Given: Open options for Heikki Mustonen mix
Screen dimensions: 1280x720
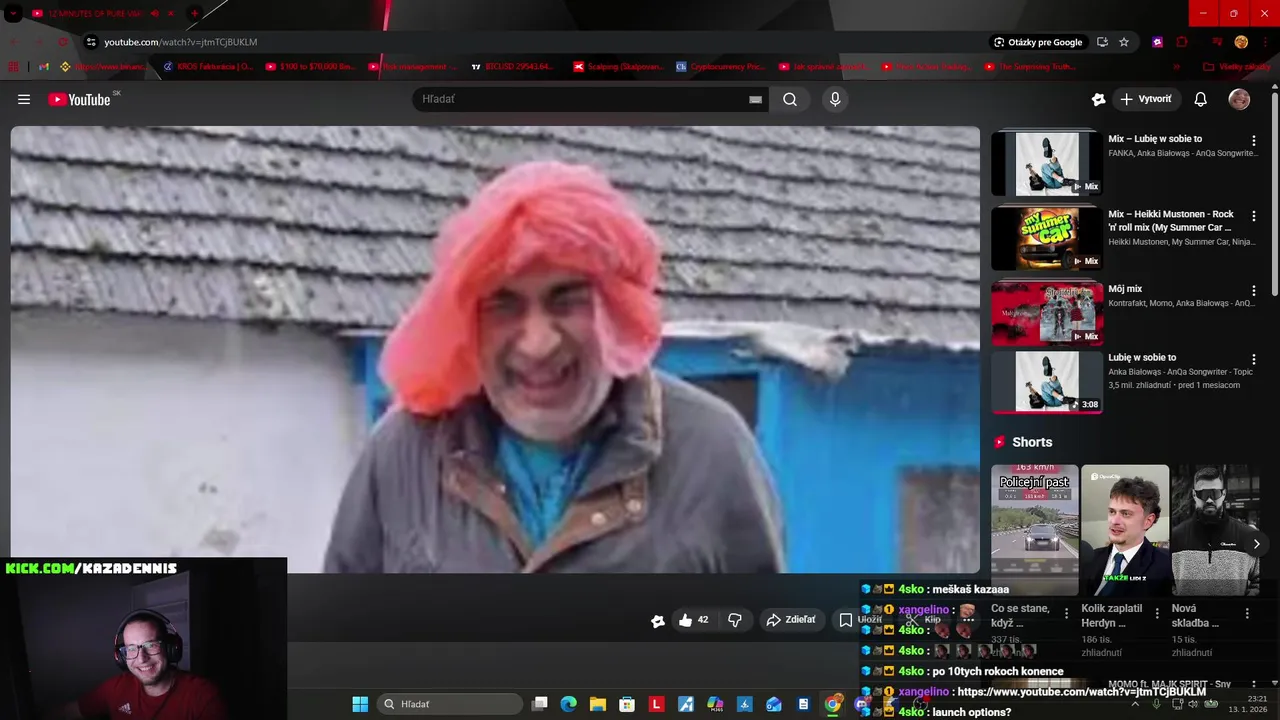Looking at the screenshot, I should (1254, 216).
